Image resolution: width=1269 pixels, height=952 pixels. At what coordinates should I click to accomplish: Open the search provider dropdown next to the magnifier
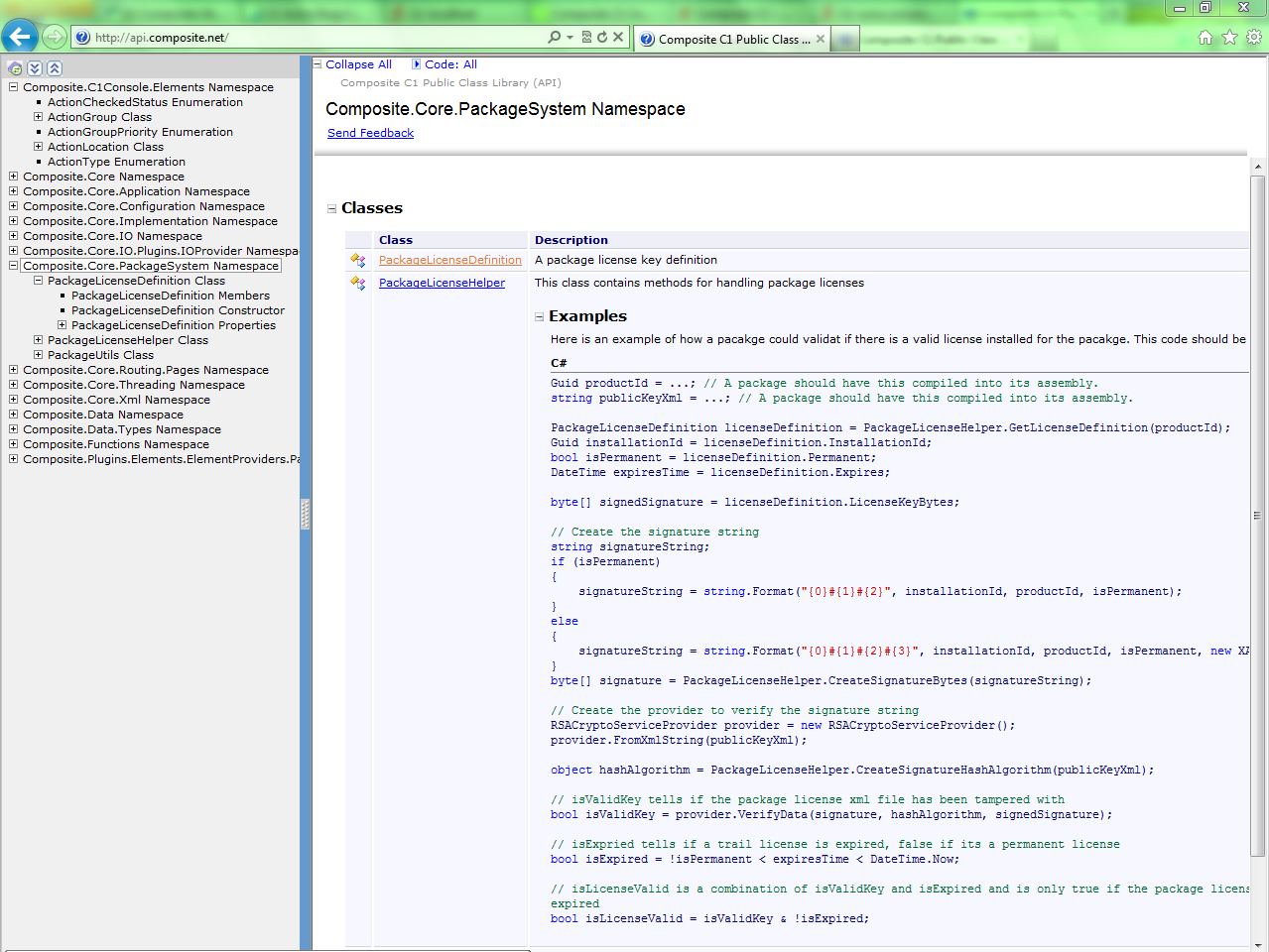[x=570, y=37]
